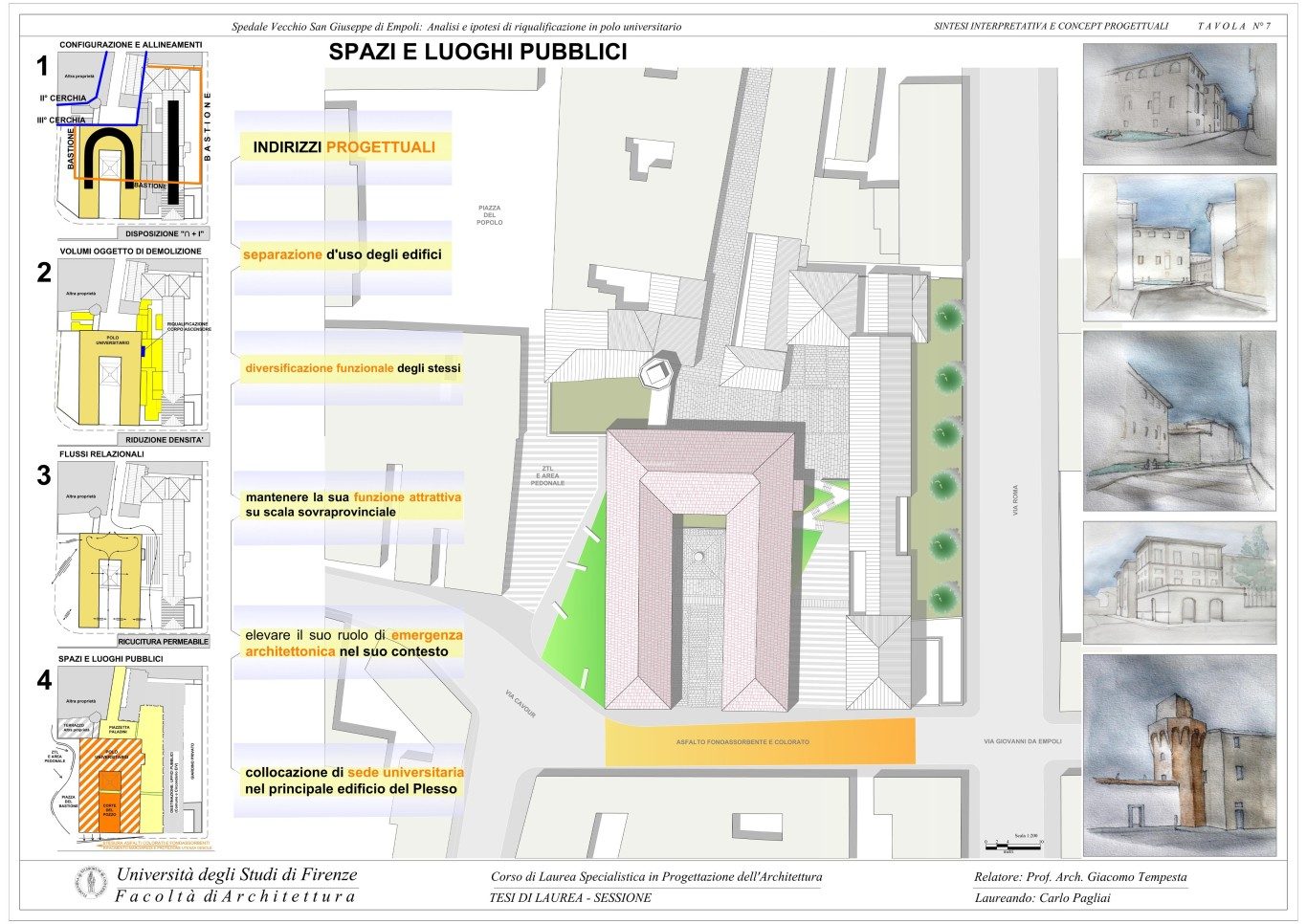Click the 'Spedale Vecchio San Giuseppe di Empoli' header title
Image resolution: width=1307 pixels, height=924 pixels.
click(x=457, y=27)
